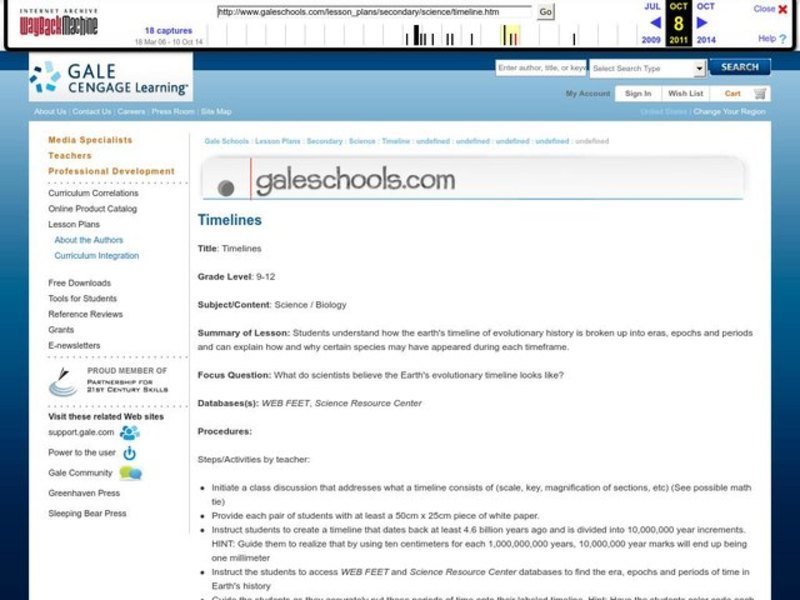
Task: Open the Wish List
Action: click(x=685, y=93)
